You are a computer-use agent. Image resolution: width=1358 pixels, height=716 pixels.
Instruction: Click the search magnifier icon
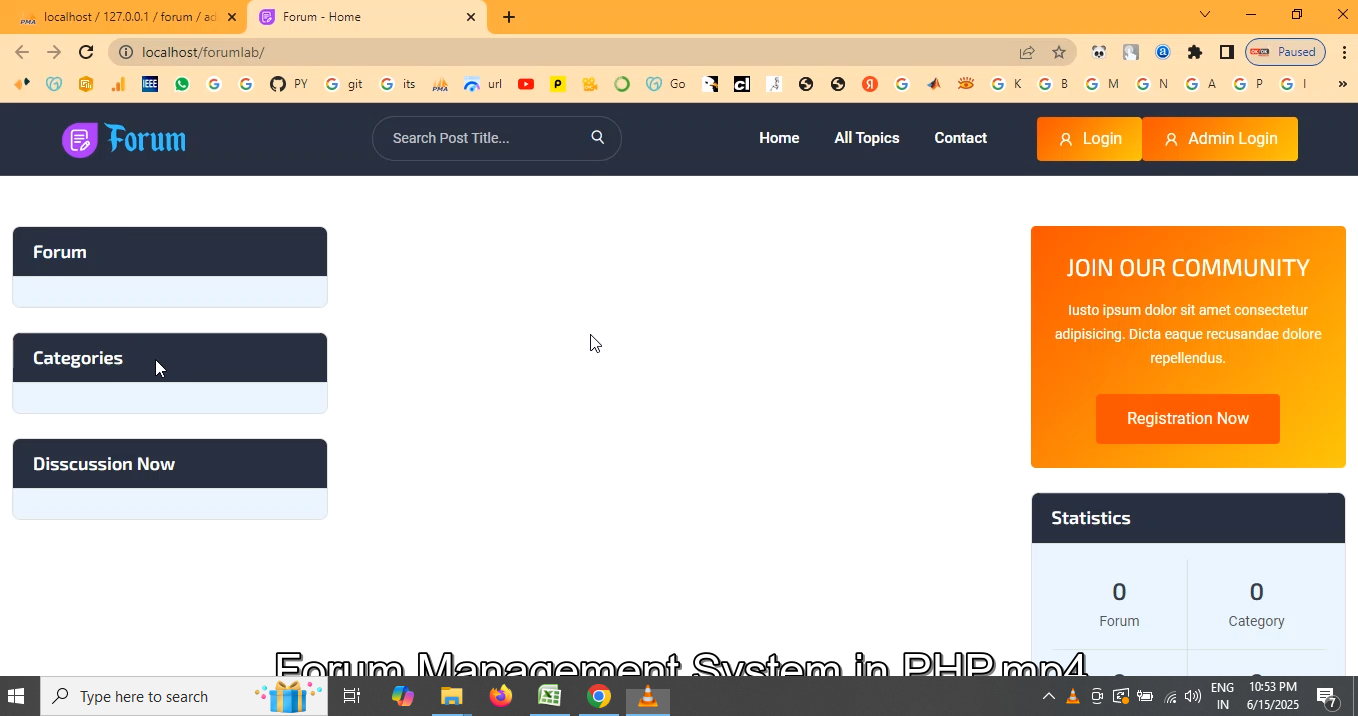(x=598, y=138)
